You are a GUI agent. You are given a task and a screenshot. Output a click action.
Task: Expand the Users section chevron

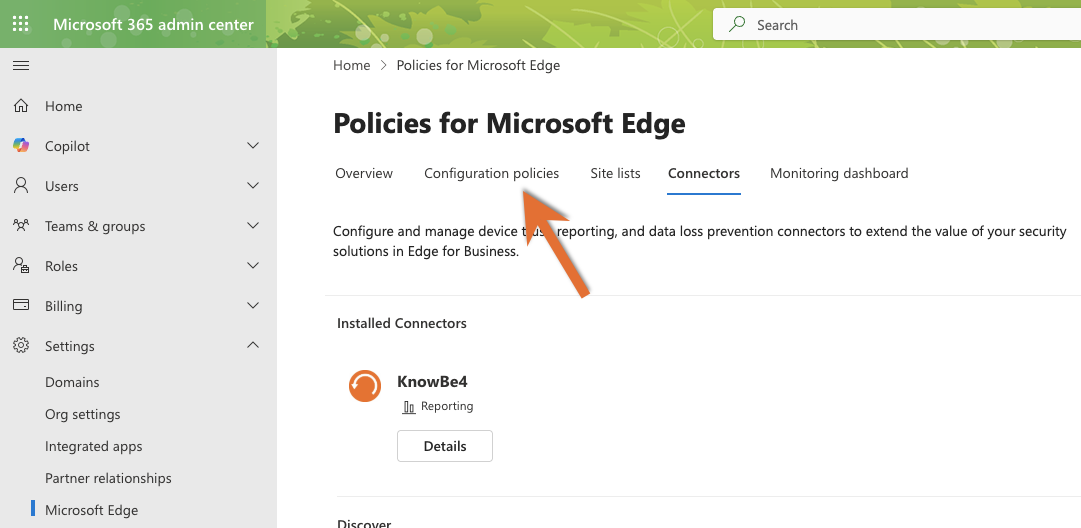[253, 186]
